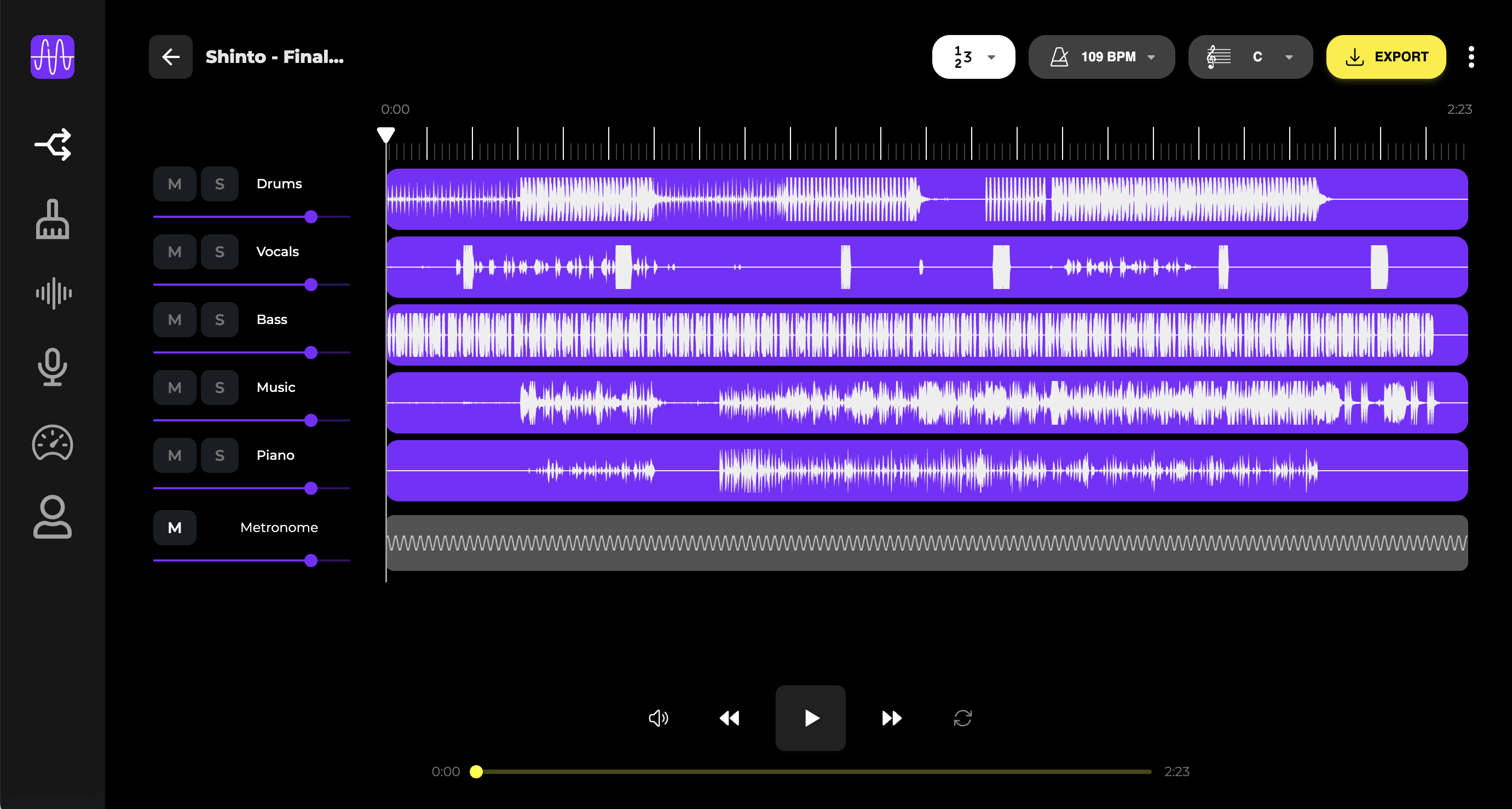The width and height of the screenshot is (1512, 809).
Task: Rewind with the double-left arrow
Action: pyautogui.click(x=729, y=718)
